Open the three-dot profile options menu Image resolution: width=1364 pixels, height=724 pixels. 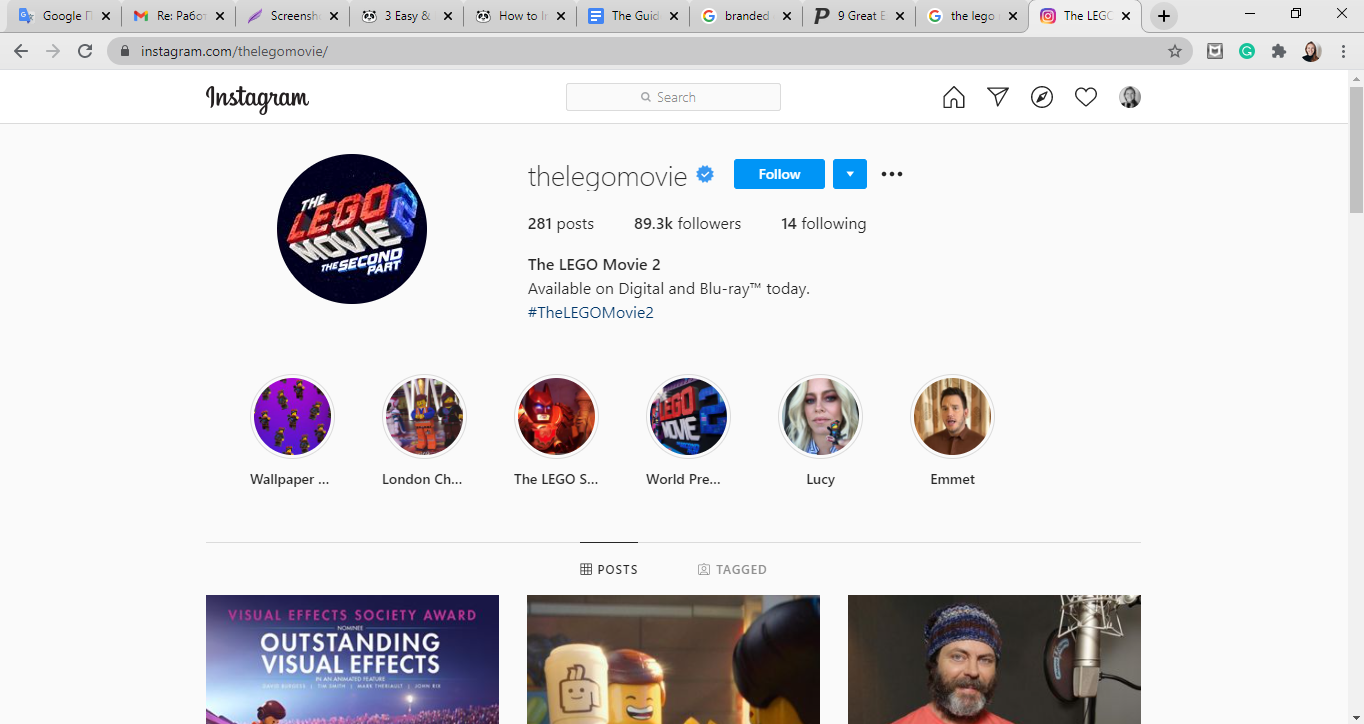(x=892, y=174)
